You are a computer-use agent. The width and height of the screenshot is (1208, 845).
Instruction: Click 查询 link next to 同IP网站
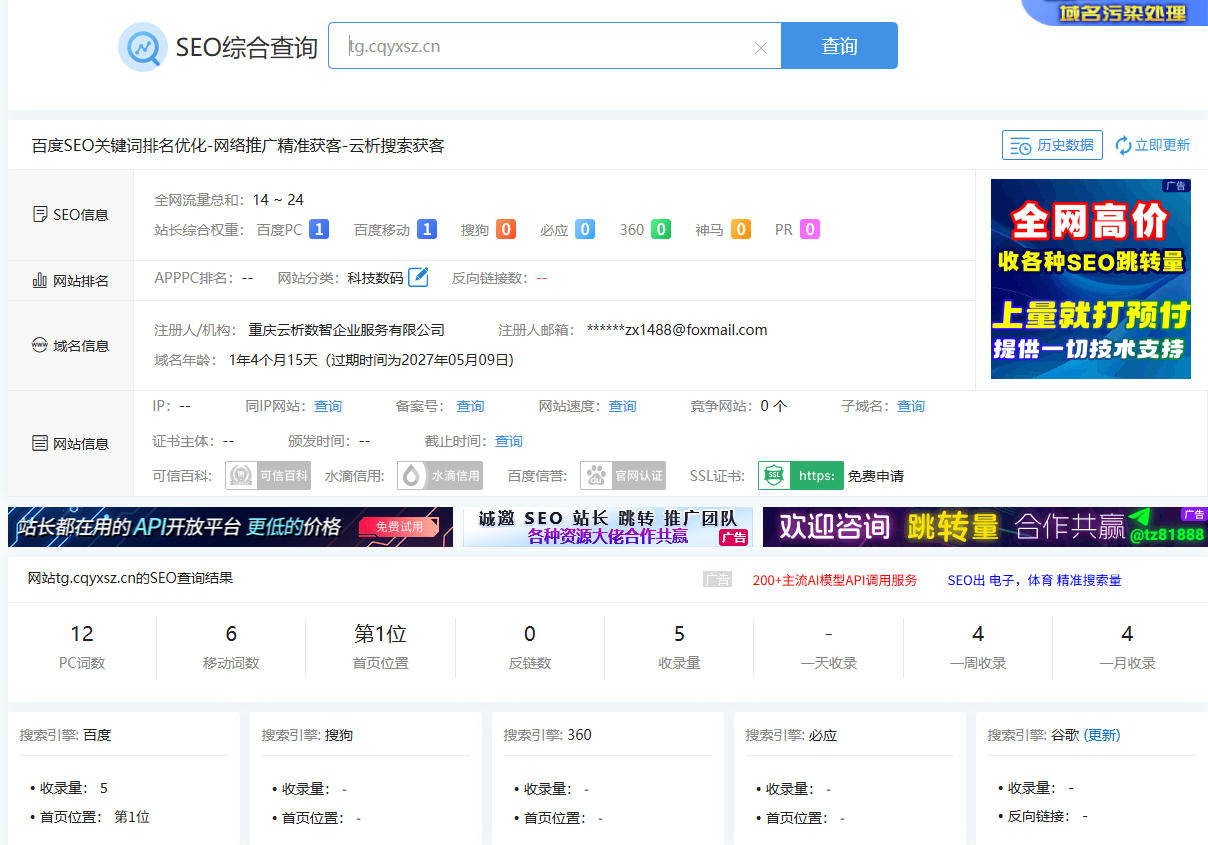click(328, 406)
